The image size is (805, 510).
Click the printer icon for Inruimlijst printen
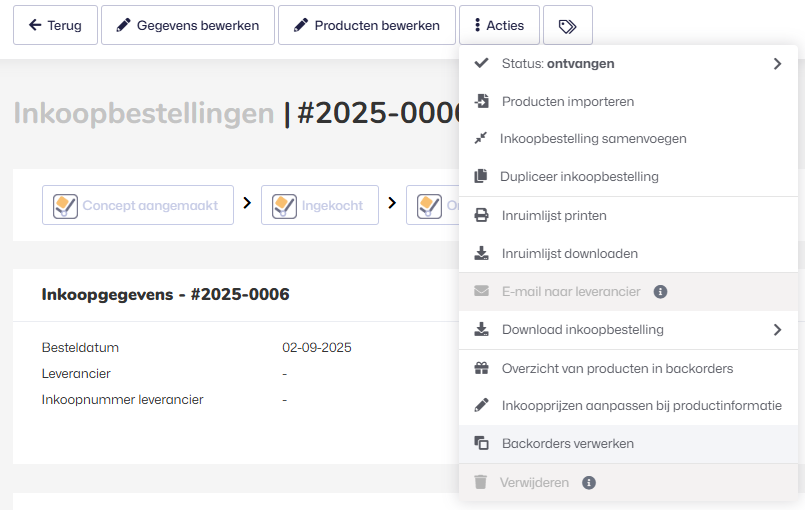pos(481,215)
